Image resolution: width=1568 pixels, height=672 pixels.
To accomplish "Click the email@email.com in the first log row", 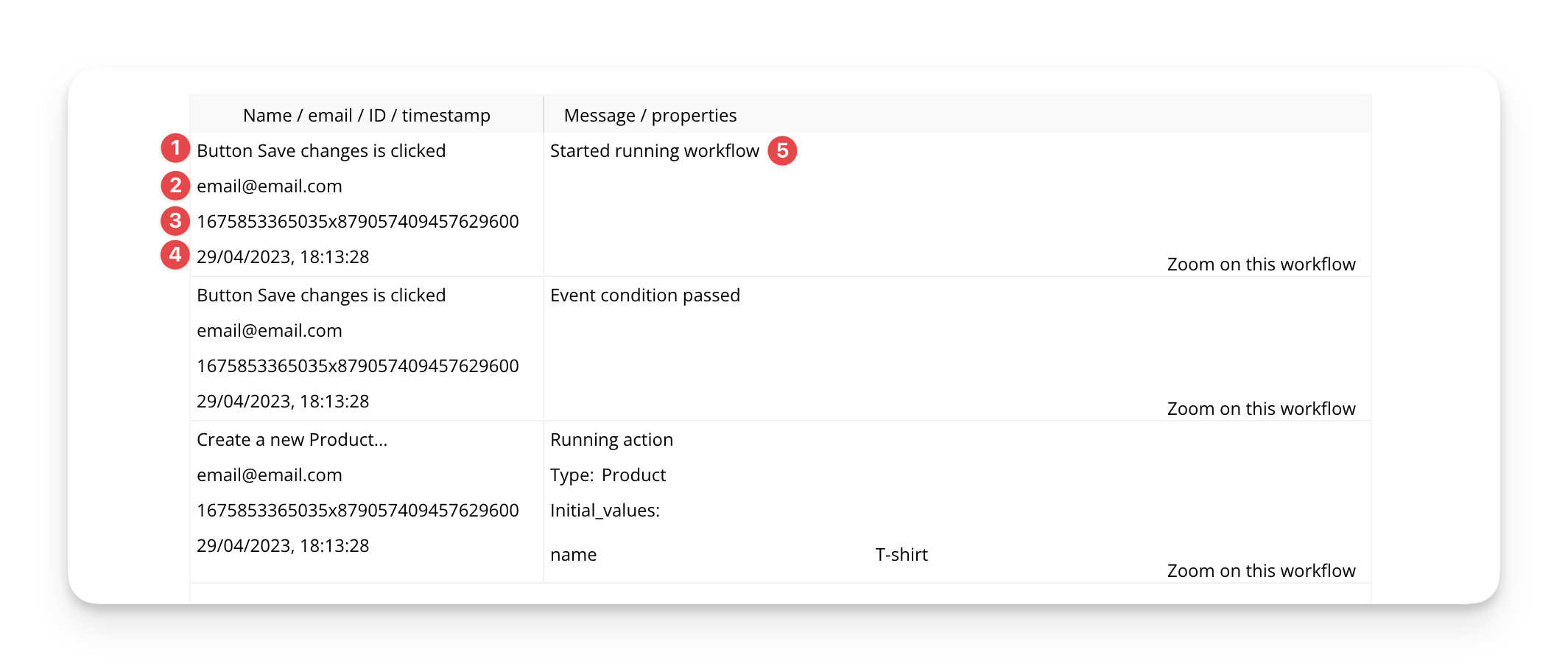I will pos(270,186).
